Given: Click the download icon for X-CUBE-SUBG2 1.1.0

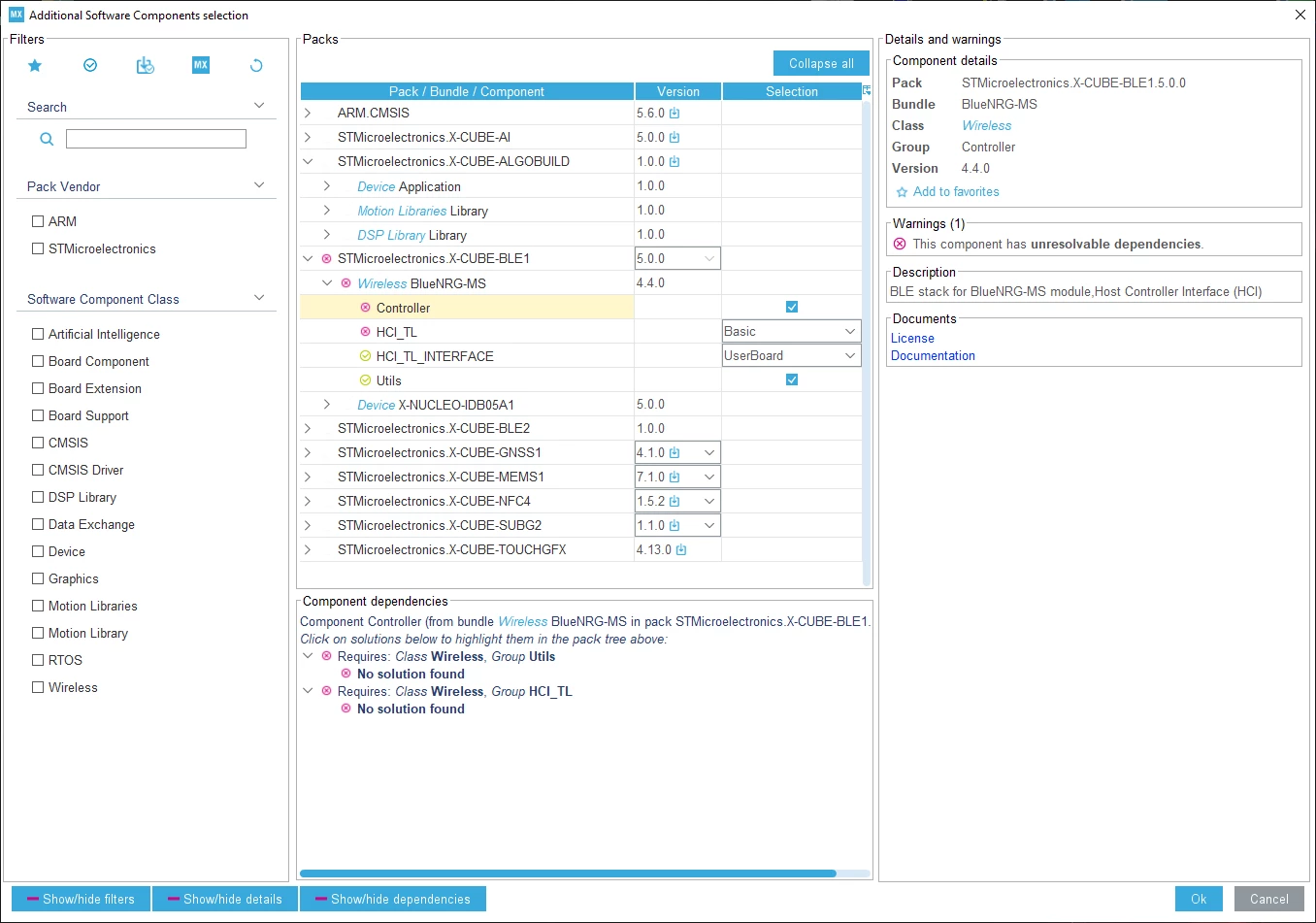Looking at the screenshot, I should pos(674,526).
